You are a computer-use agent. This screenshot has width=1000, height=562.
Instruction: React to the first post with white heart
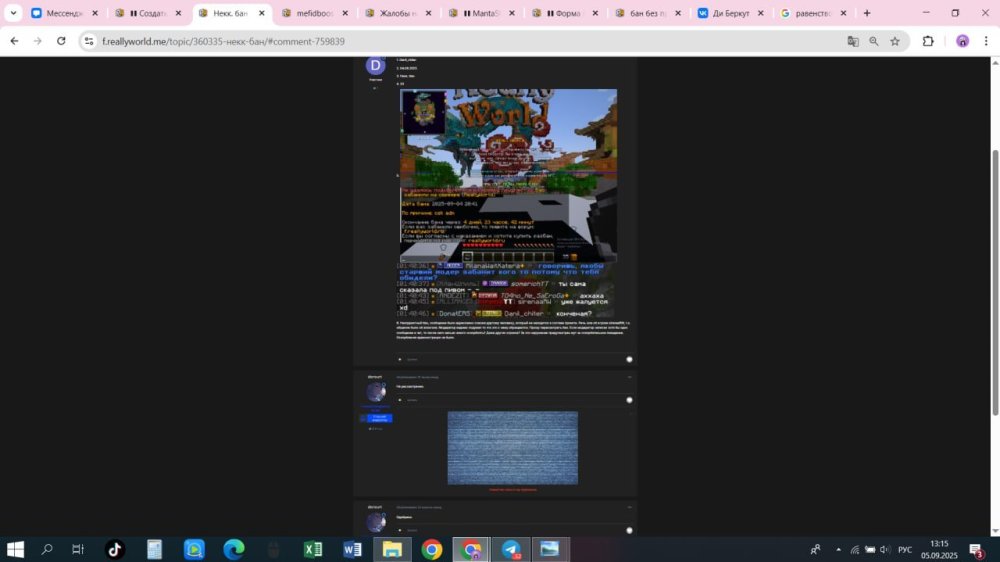629,359
